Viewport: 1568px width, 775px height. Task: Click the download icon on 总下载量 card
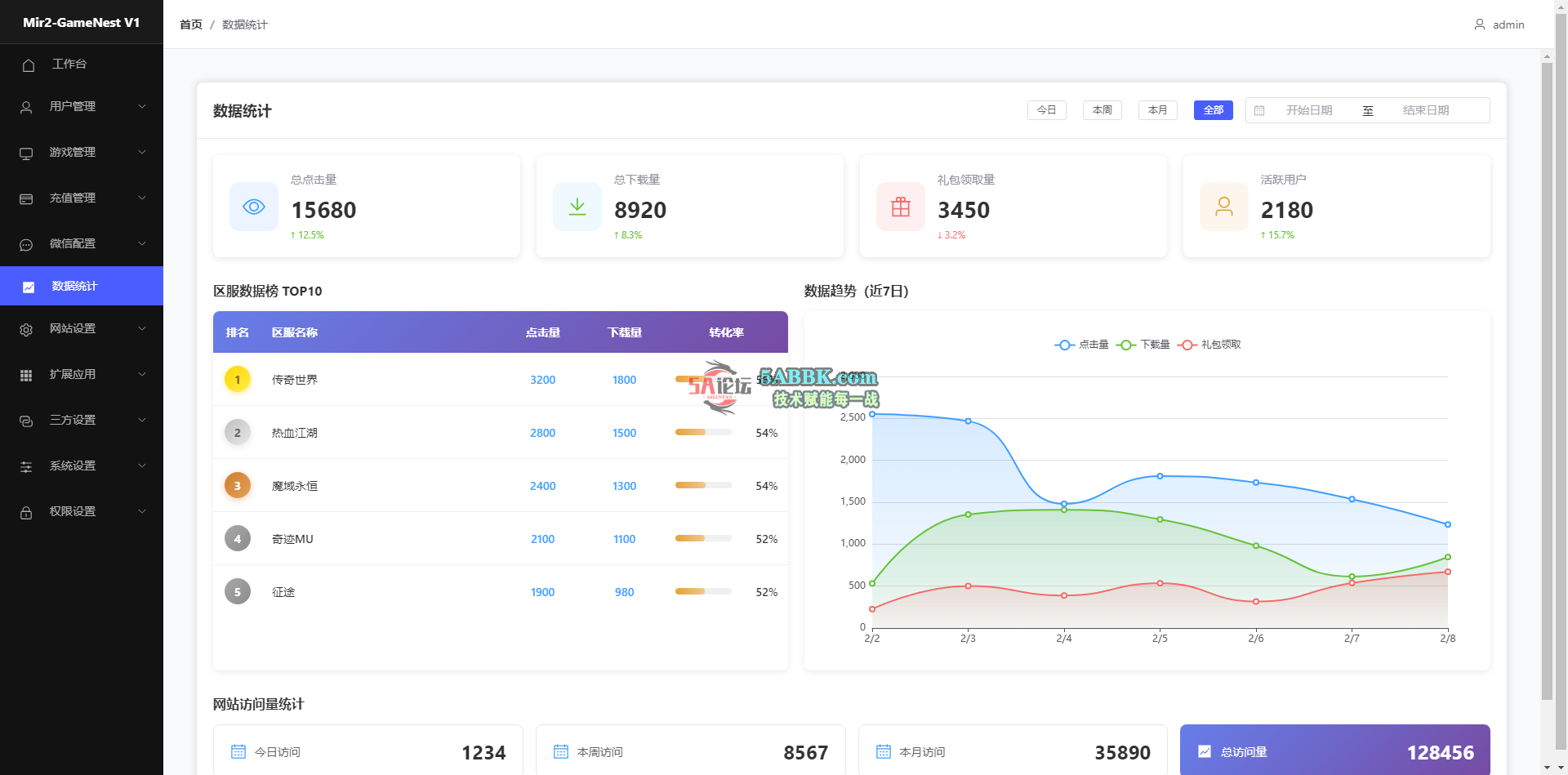577,207
